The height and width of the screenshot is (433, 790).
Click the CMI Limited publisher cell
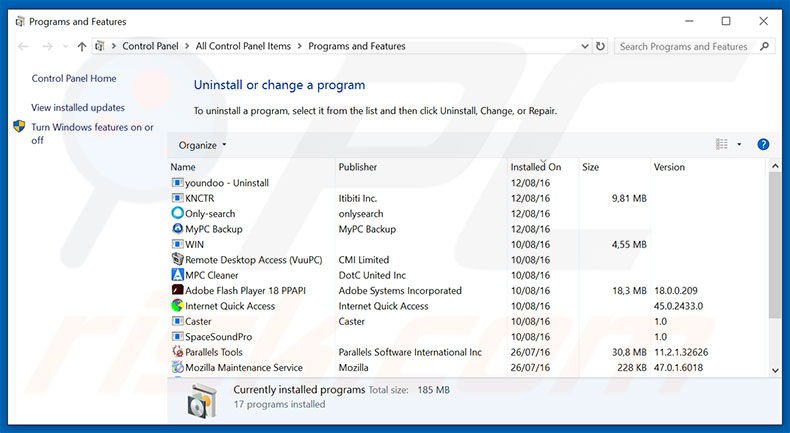click(x=364, y=260)
